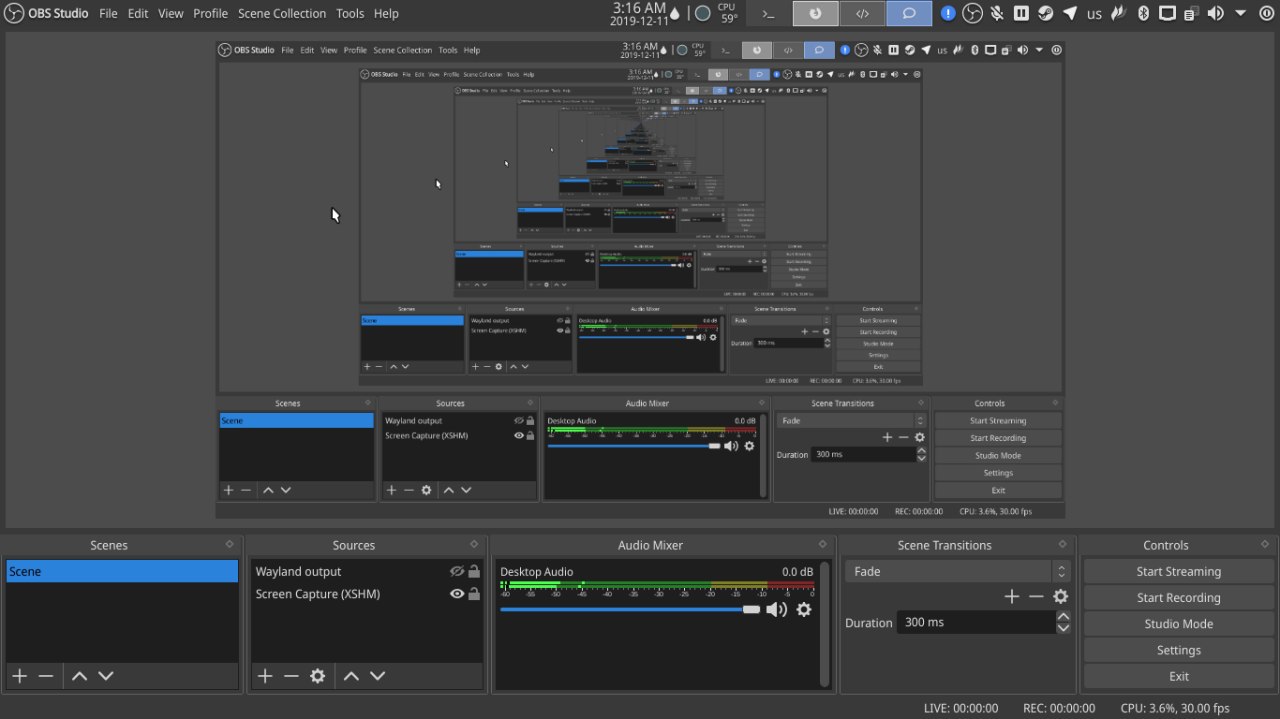Viewport: 1280px width, 719px height.
Task: Click the OBS Studio logo in the title bar
Action: 14,13
